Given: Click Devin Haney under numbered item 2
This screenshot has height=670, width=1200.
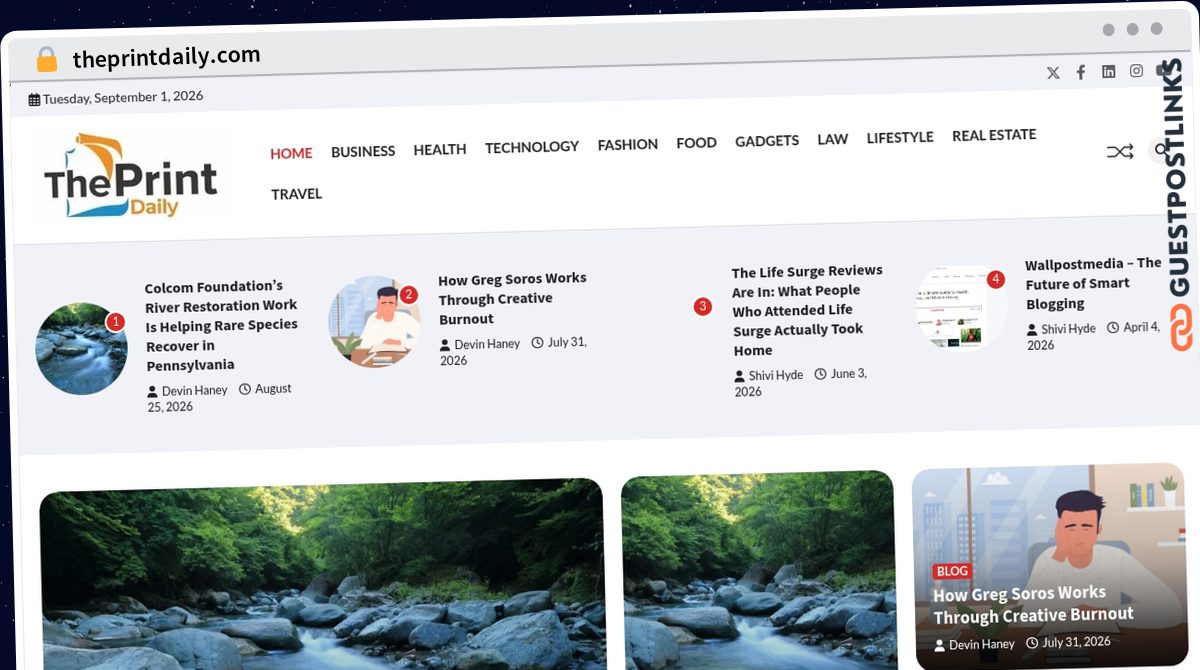Looking at the screenshot, I should (480, 344).
